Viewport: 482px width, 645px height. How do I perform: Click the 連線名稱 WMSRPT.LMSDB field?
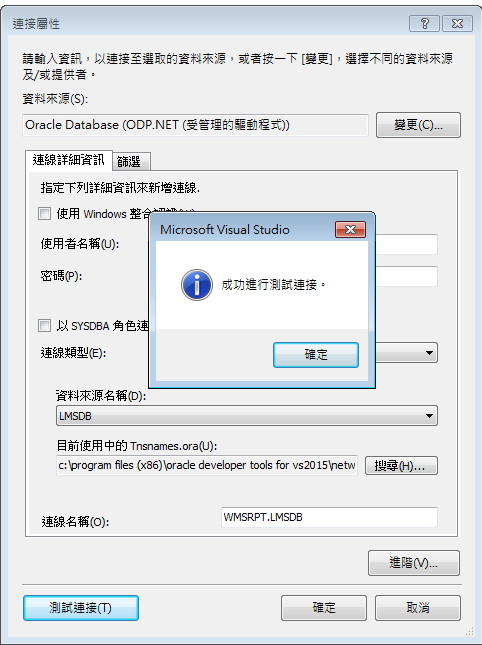coord(329,517)
